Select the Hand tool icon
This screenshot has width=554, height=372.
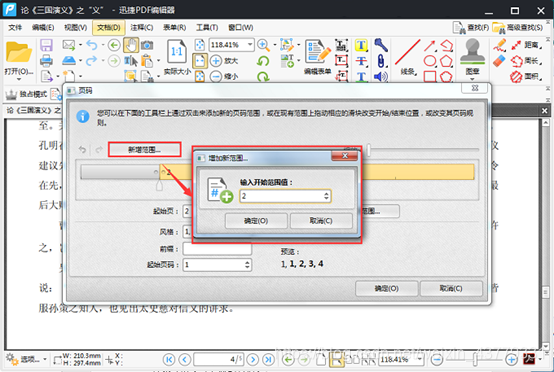[131, 45]
